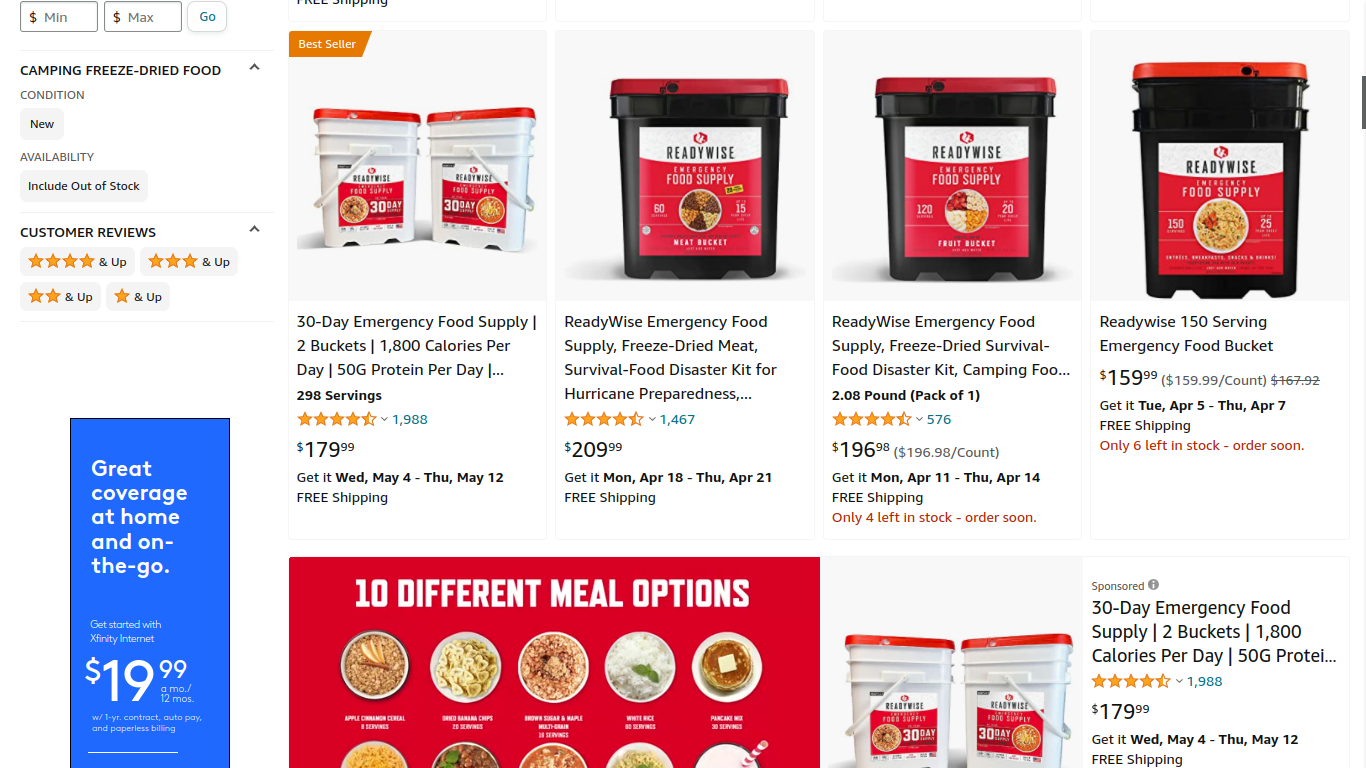Click the Sponsored info icon

pyautogui.click(x=1153, y=585)
